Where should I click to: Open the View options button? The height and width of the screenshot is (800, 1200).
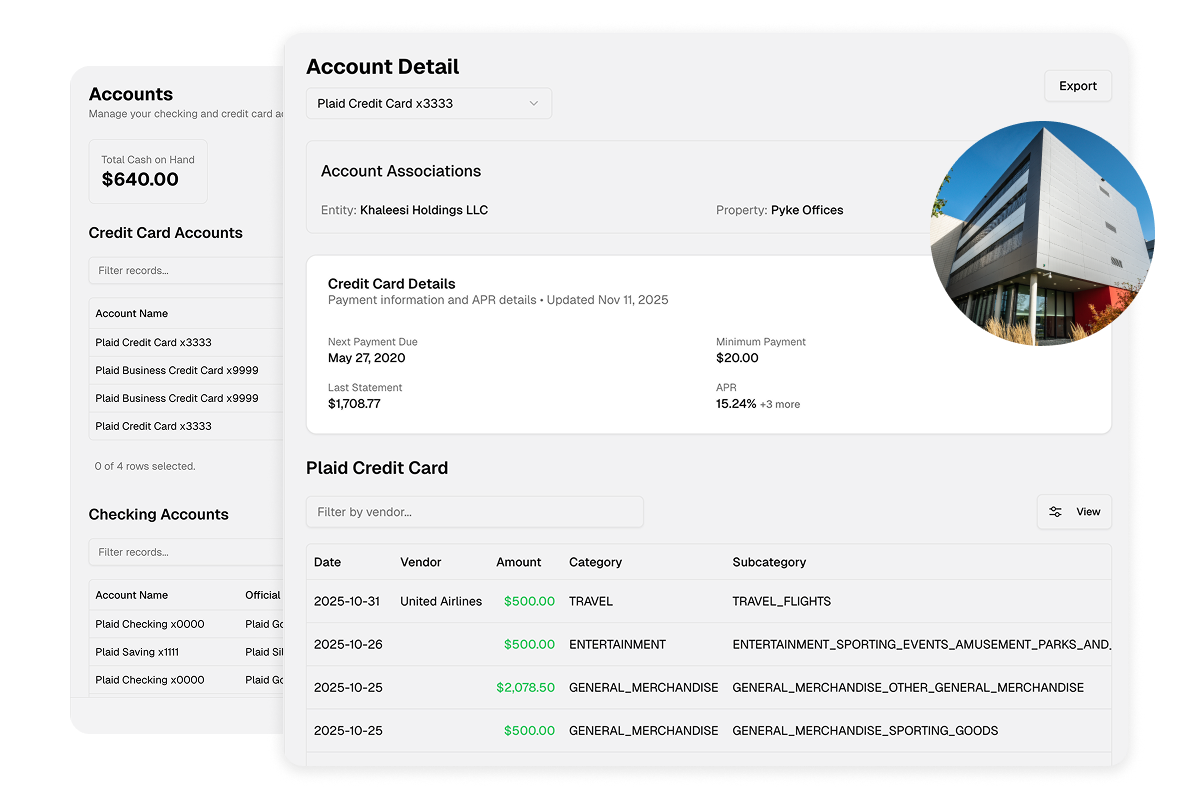point(1074,512)
